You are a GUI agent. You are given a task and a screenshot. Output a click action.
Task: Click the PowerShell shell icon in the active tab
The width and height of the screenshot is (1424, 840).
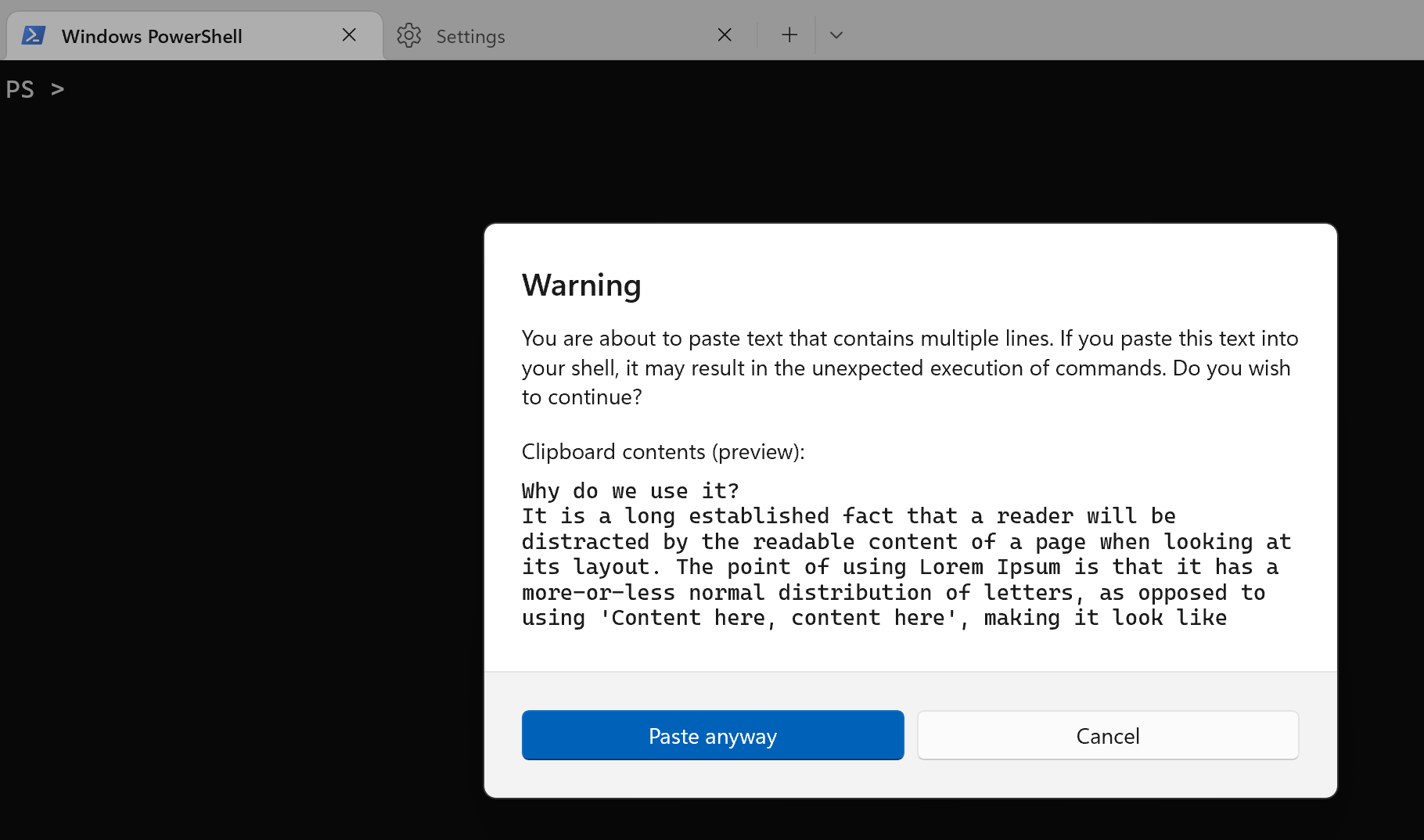coord(33,35)
